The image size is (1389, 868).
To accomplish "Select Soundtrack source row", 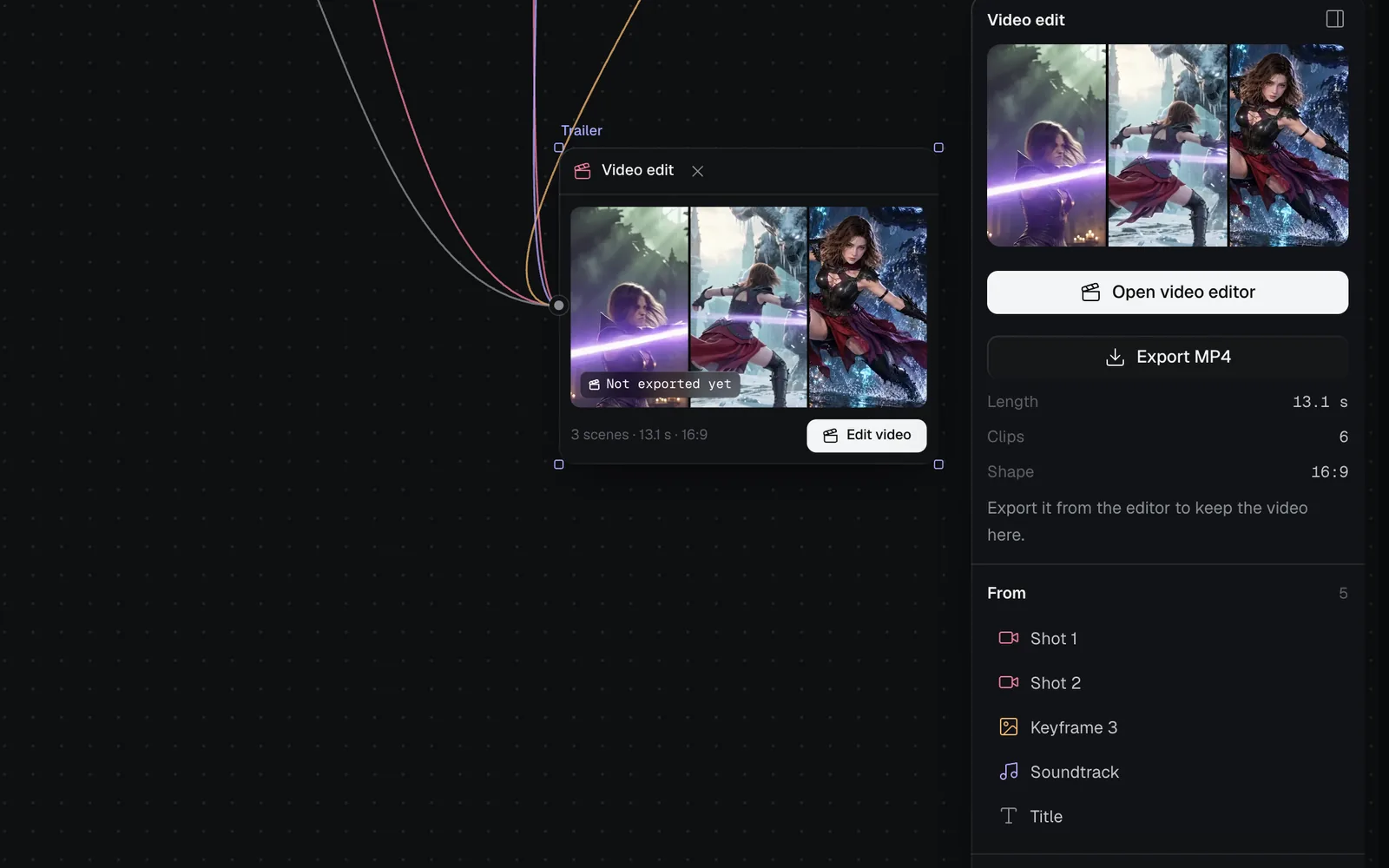I will click(1167, 772).
